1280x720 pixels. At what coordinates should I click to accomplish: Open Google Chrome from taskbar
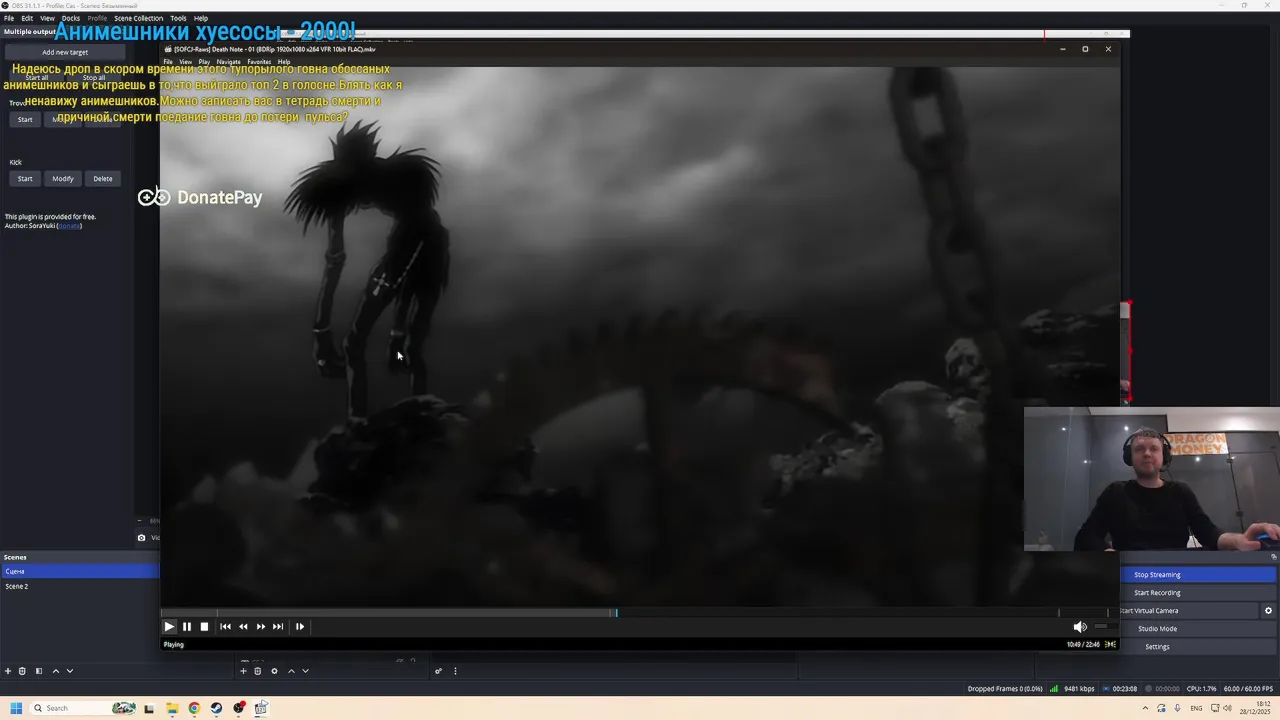(194, 708)
